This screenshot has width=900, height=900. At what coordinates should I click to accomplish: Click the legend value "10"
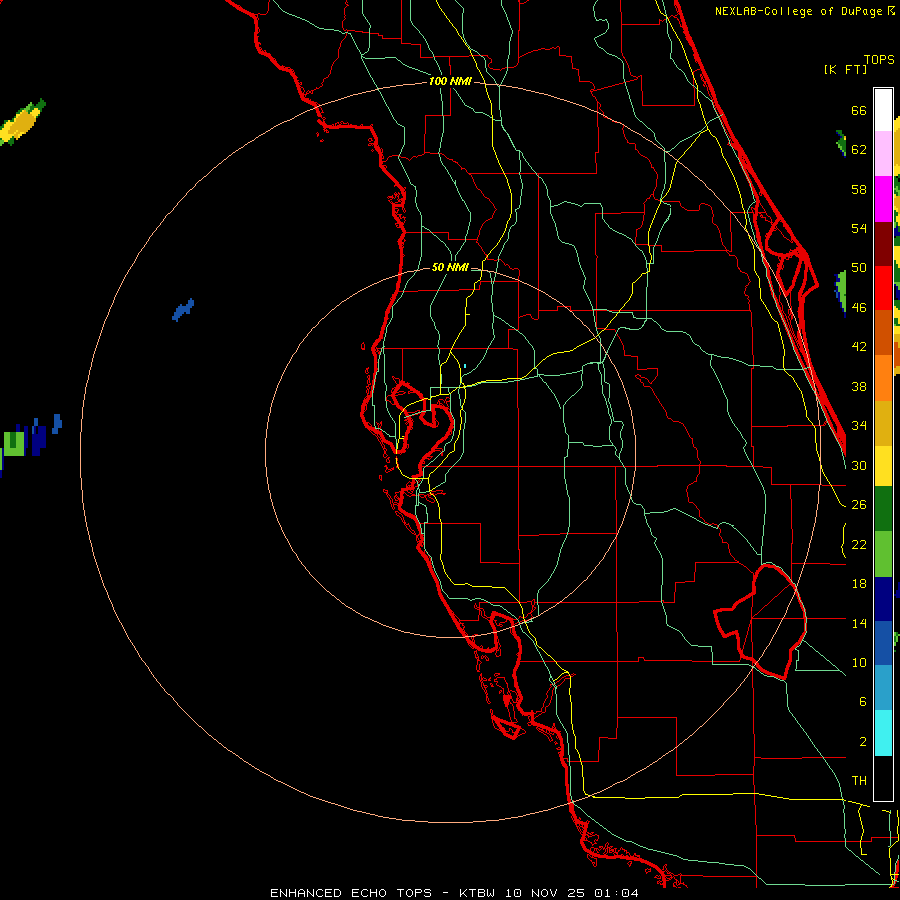point(859,662)
